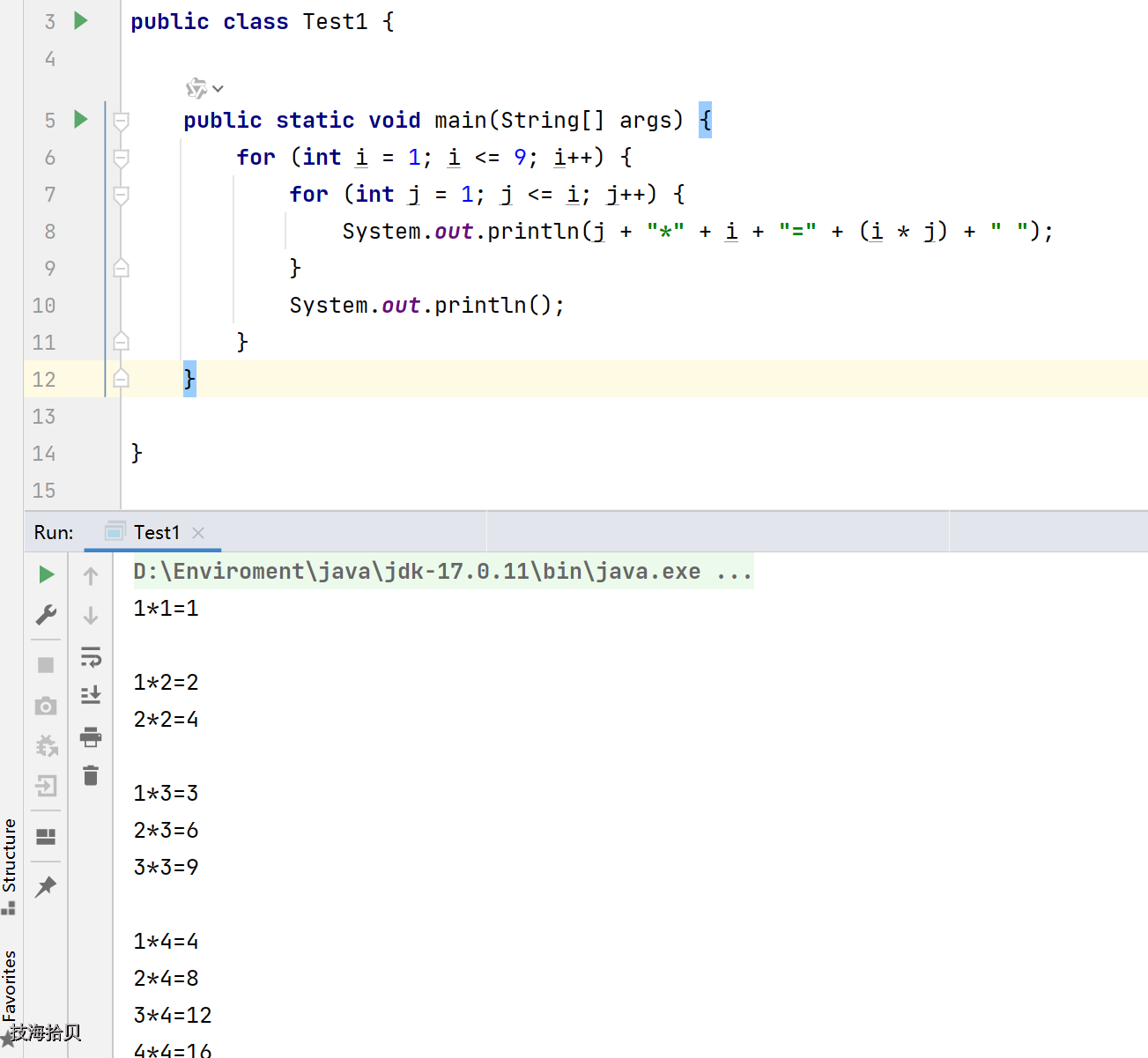Click console output line 2*4=8
This screenshot has height=1058, width=1148.
[167, 978]
